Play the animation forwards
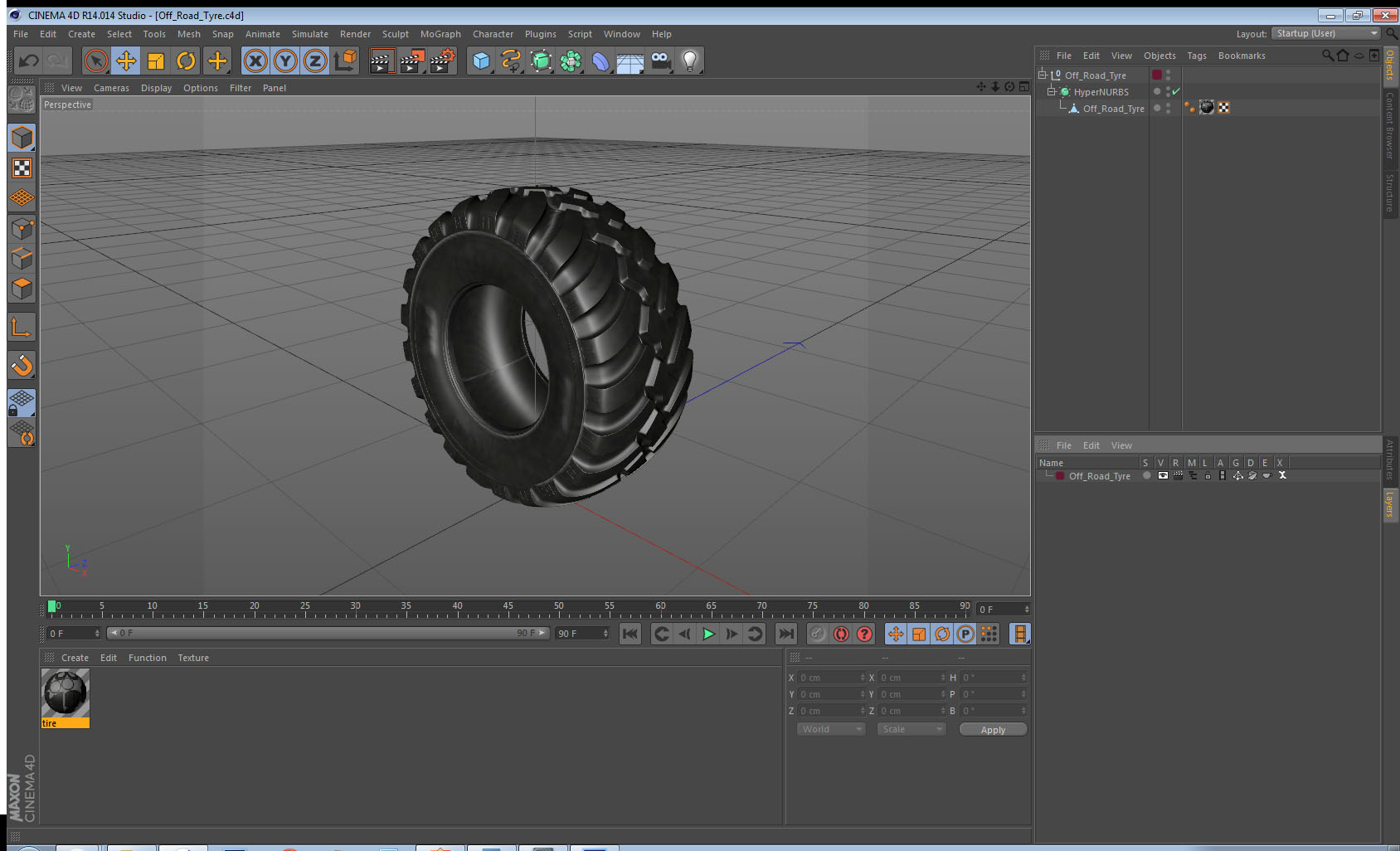Screen dimensions: 1400x851 tap(708, 634)
